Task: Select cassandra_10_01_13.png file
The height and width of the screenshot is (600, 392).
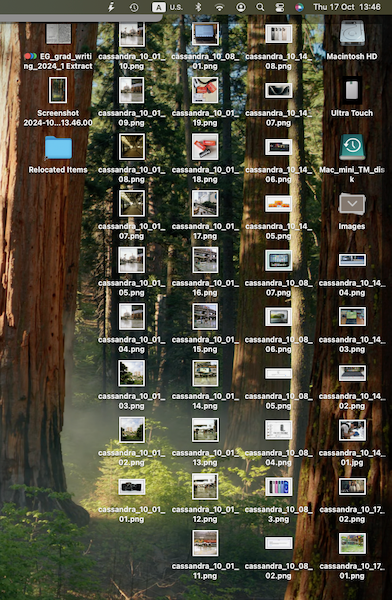Action: pyautogui.click(x=205, y=430)
